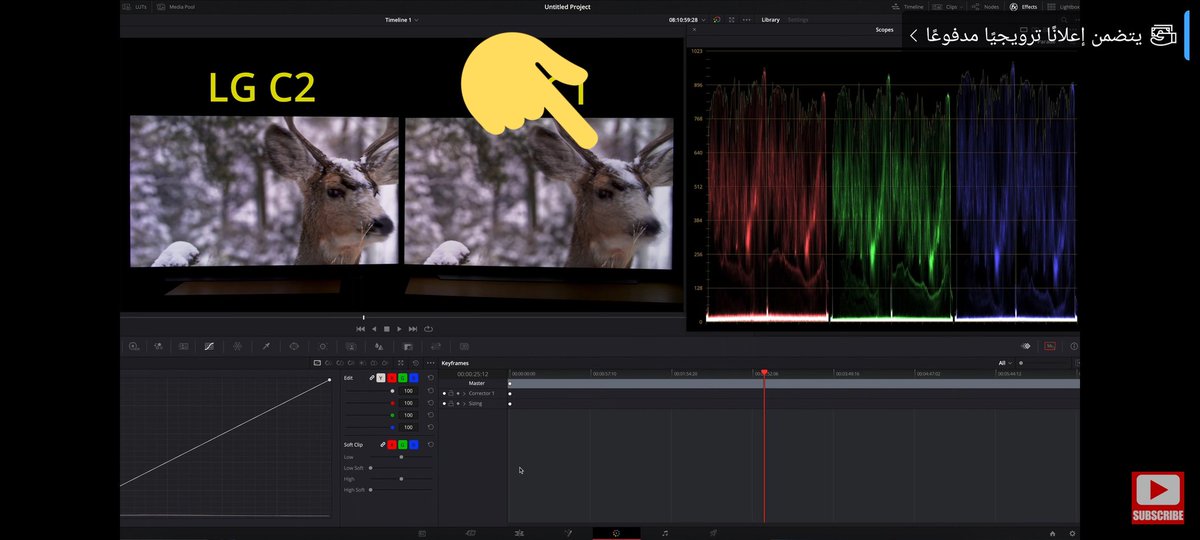The height and width of the screenshot is (540, 1200).
Task: Click the viewer timecode 08:10:59:28
Action: pos(684,20)
